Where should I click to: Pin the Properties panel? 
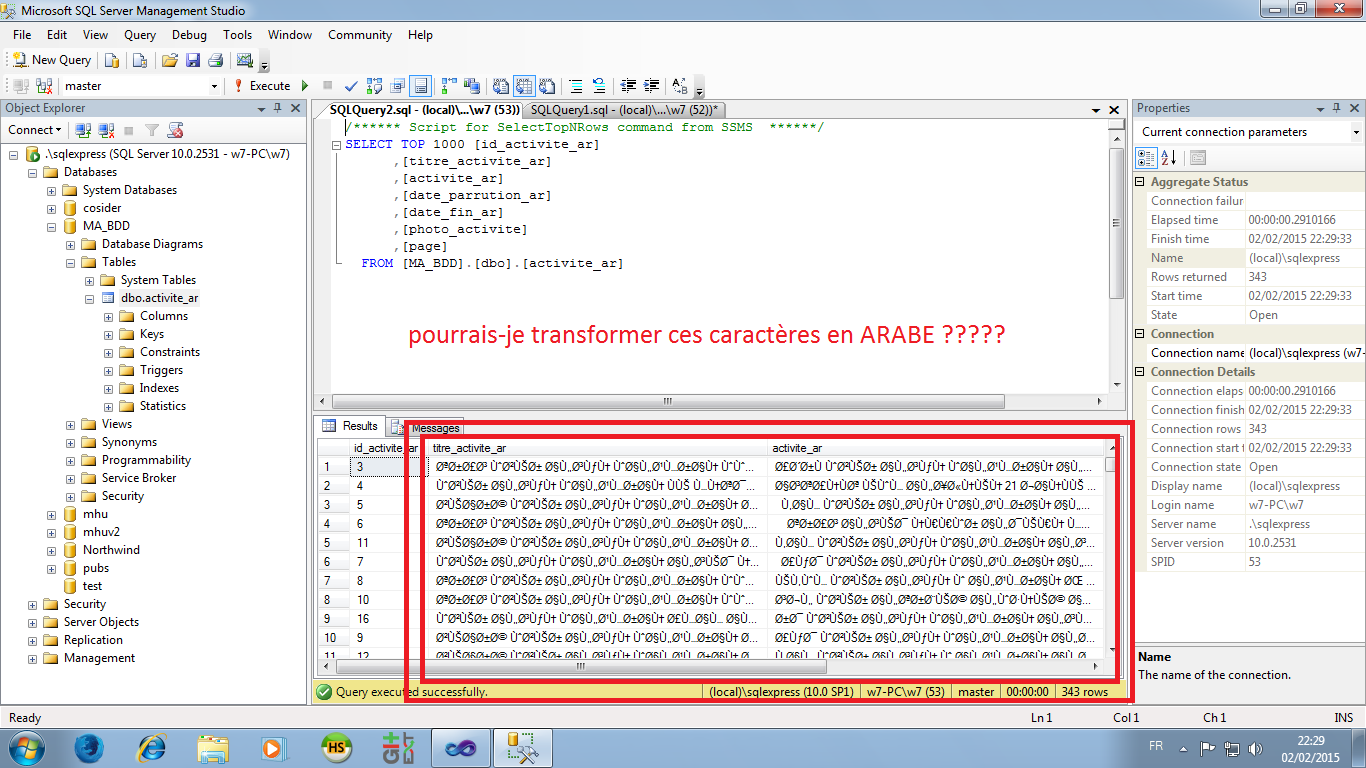(1336, 108)
